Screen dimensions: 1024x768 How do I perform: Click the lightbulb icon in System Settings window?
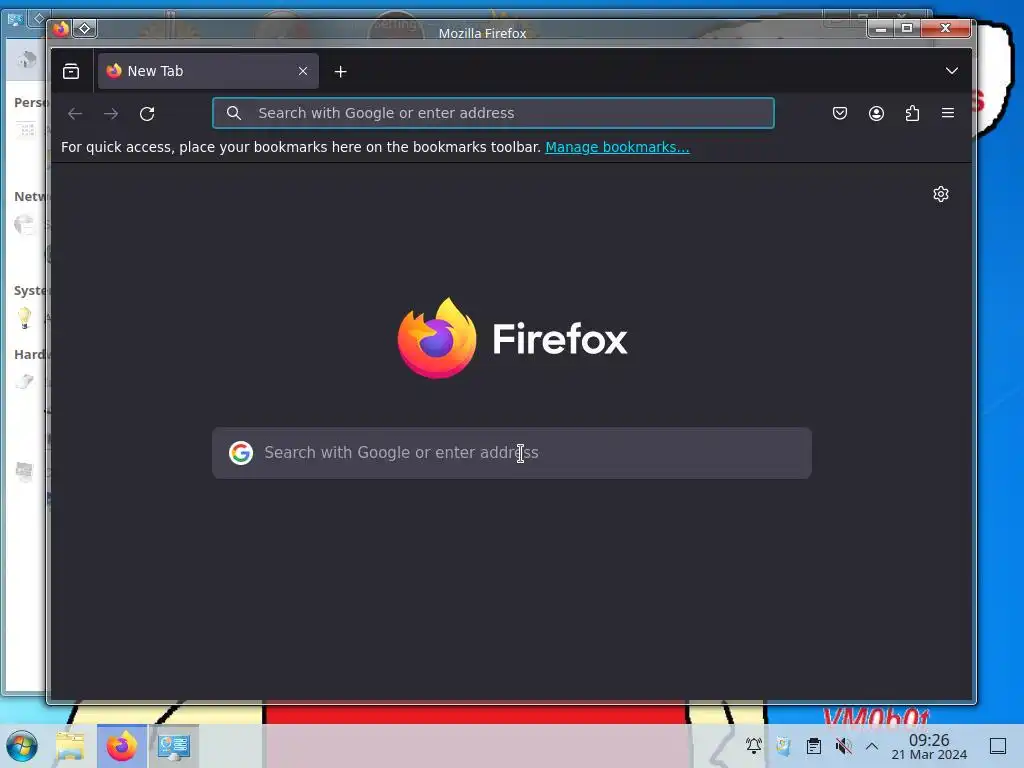click(x=24, y=318)
